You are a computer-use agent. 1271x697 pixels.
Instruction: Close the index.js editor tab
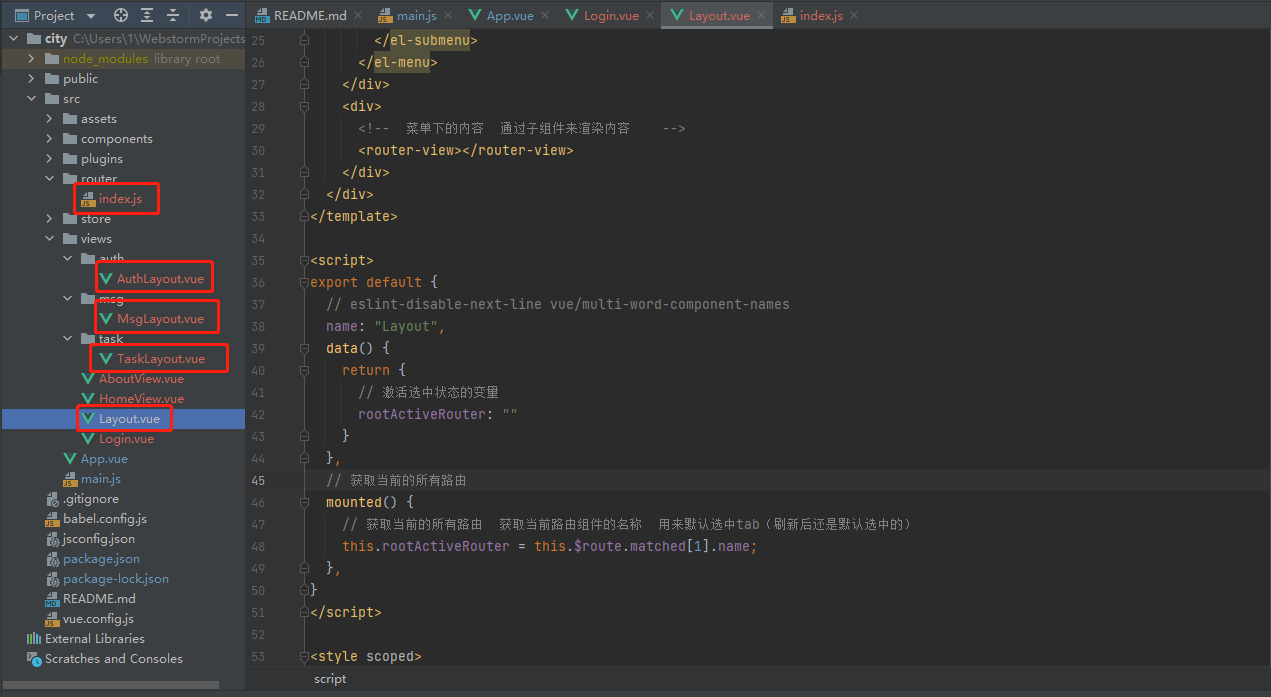pyautogui.click(x=853, y=15)
